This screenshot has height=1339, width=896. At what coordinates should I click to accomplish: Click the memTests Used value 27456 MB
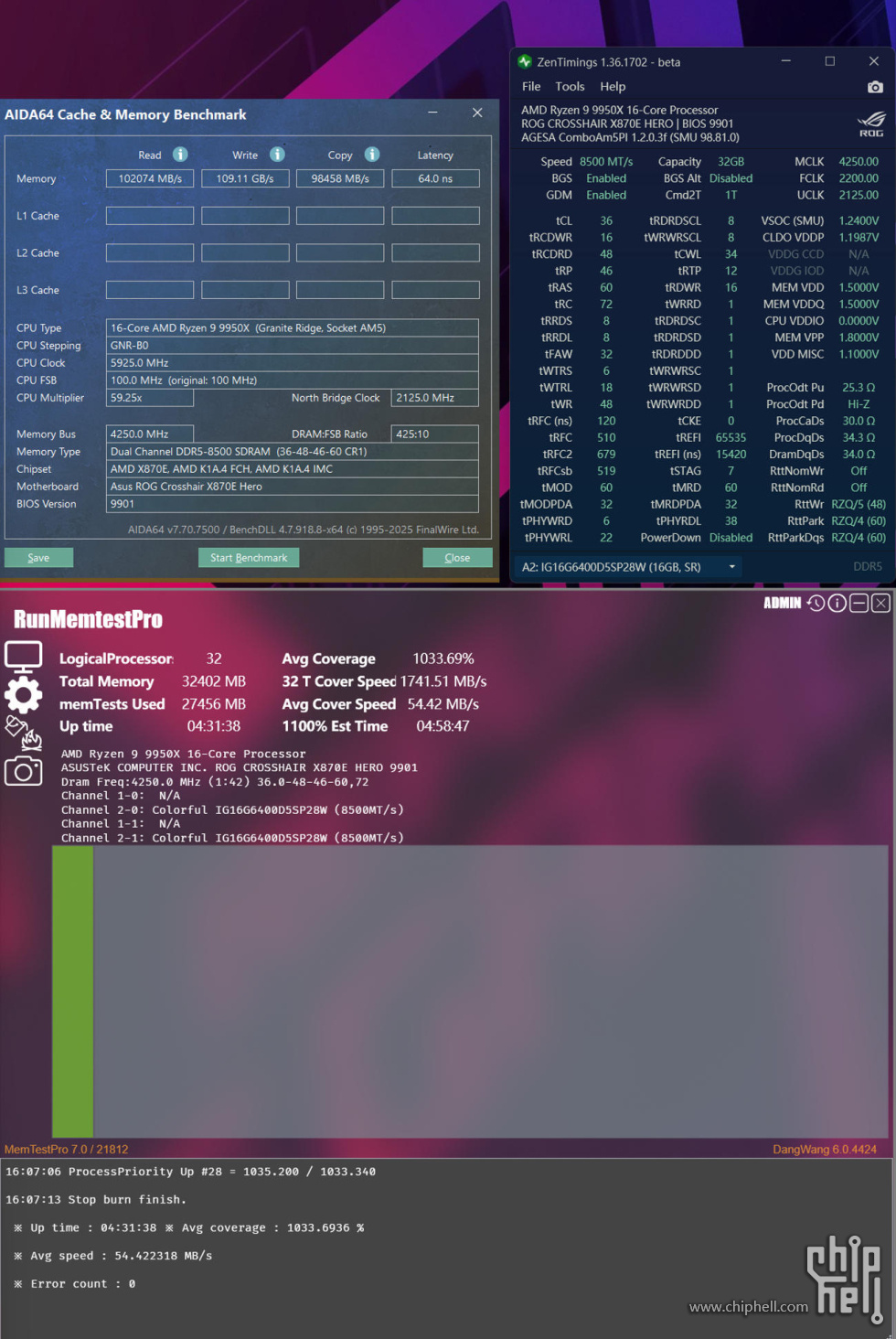(x=214, y=704)
